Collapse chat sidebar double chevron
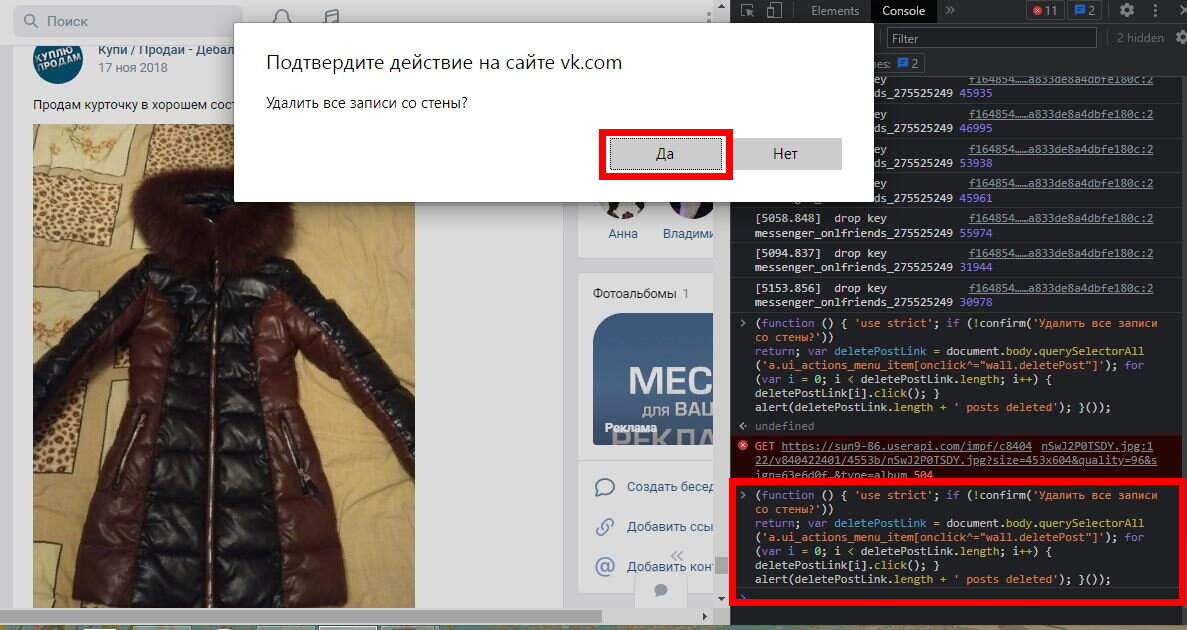Viewport: 1187px width, 630px height. [x=677, y=555]
